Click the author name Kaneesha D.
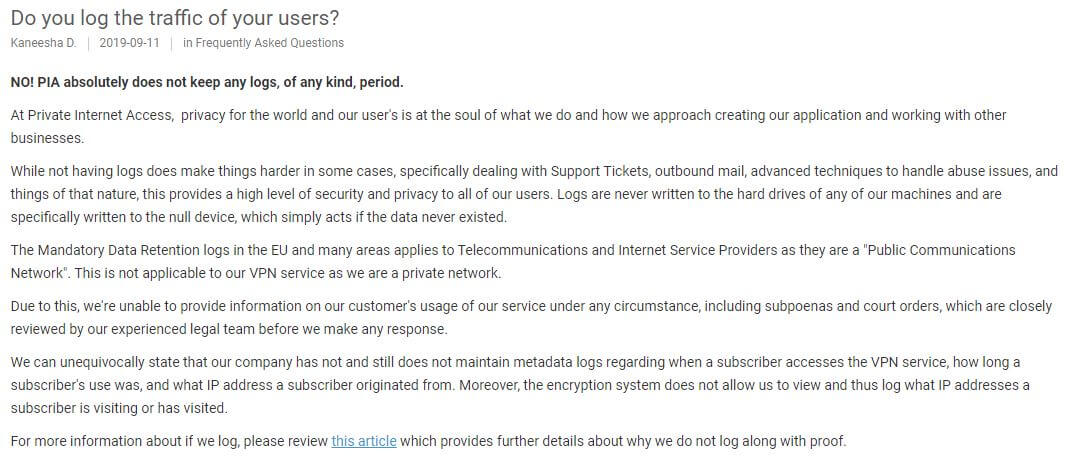This screenshot has height=460, width=1072. coord(44,42)
